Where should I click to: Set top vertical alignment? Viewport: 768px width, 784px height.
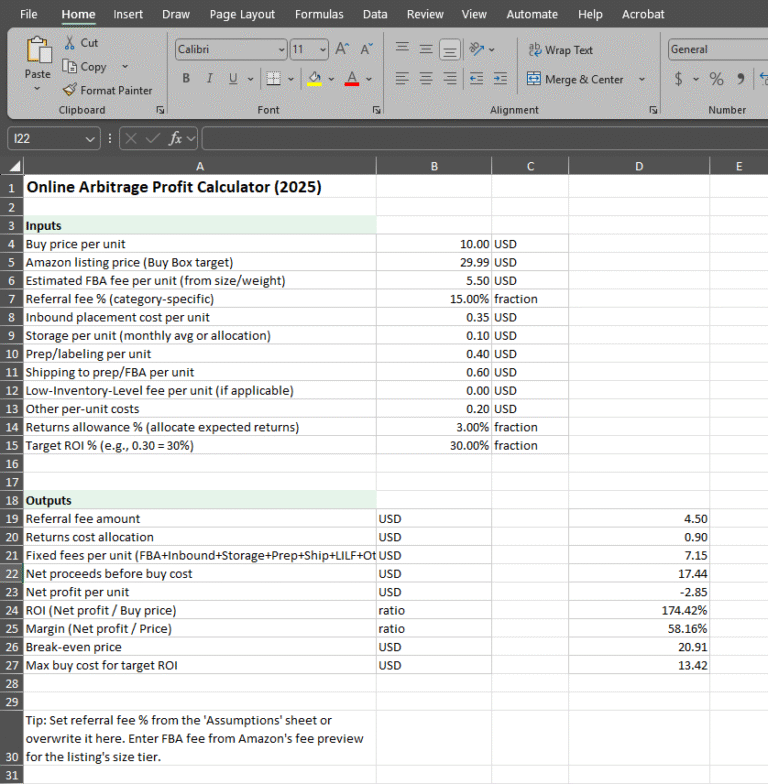[402, 48]
